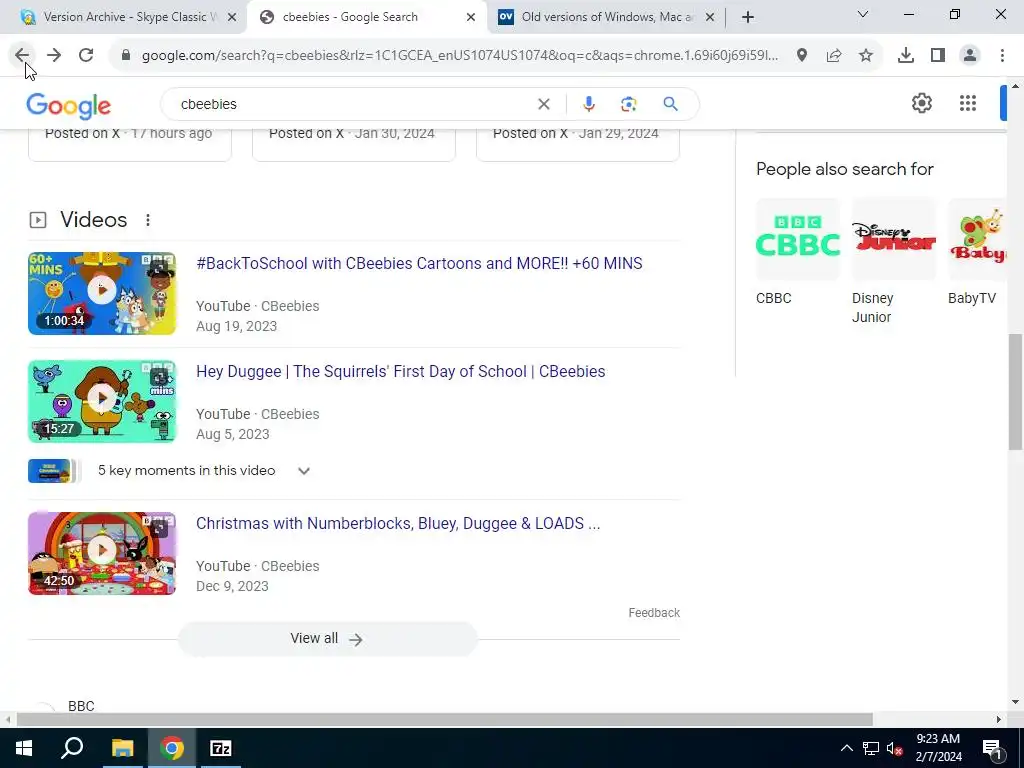Close the Old versions of Windows tab
1024x768 pixels.
pos(711,17)
